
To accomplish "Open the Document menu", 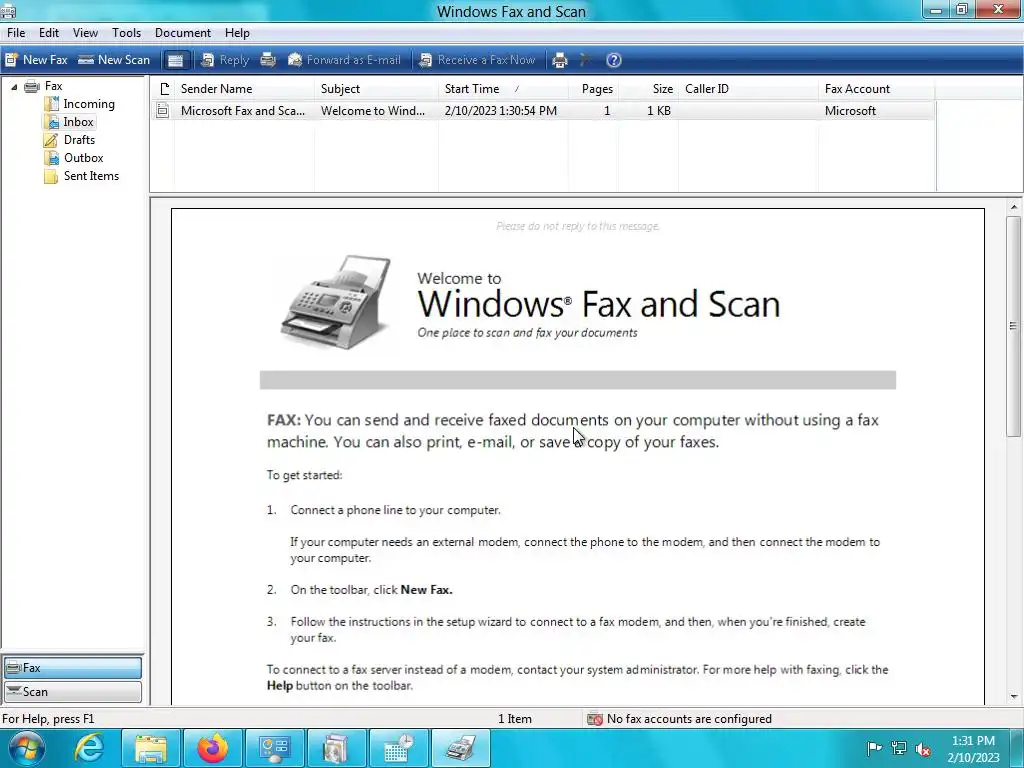I will (183, 33).
